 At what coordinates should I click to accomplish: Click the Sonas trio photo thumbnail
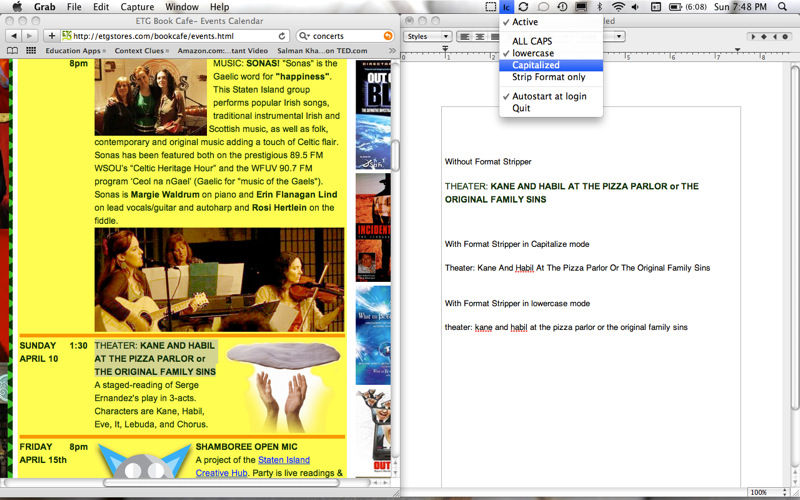[151, 97]
